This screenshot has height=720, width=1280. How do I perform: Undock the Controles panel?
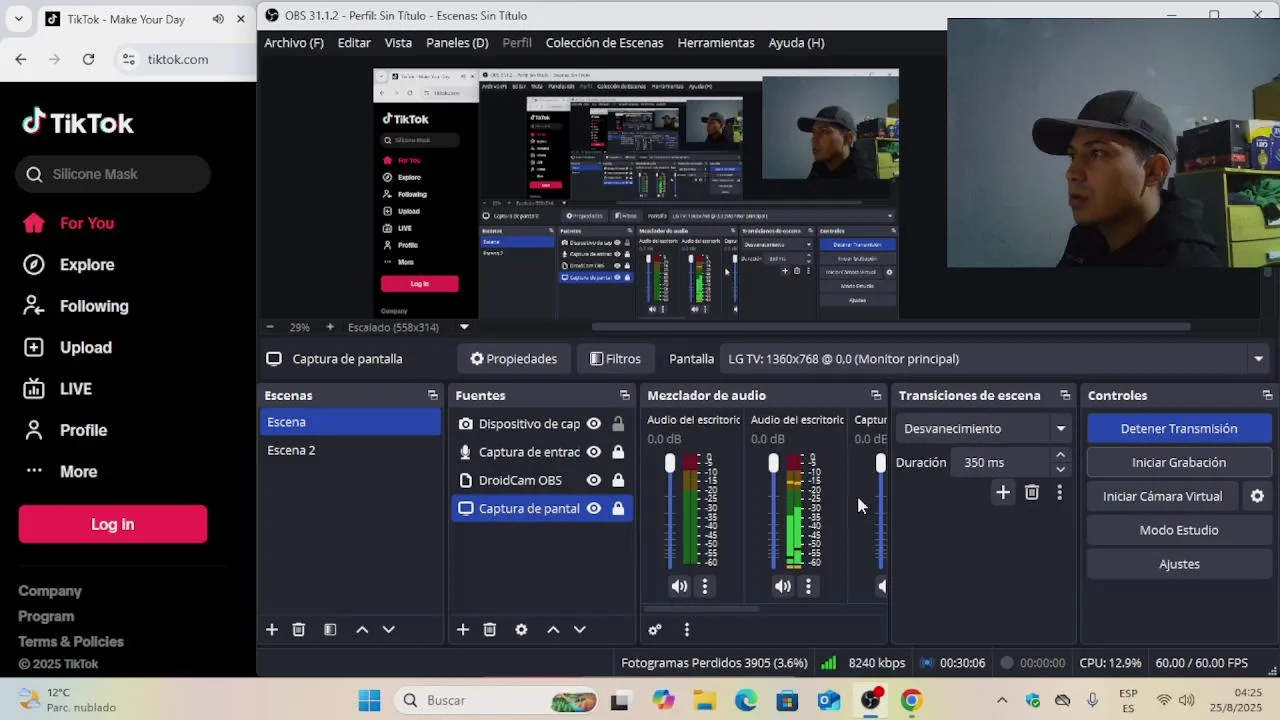coord(1267,396)
